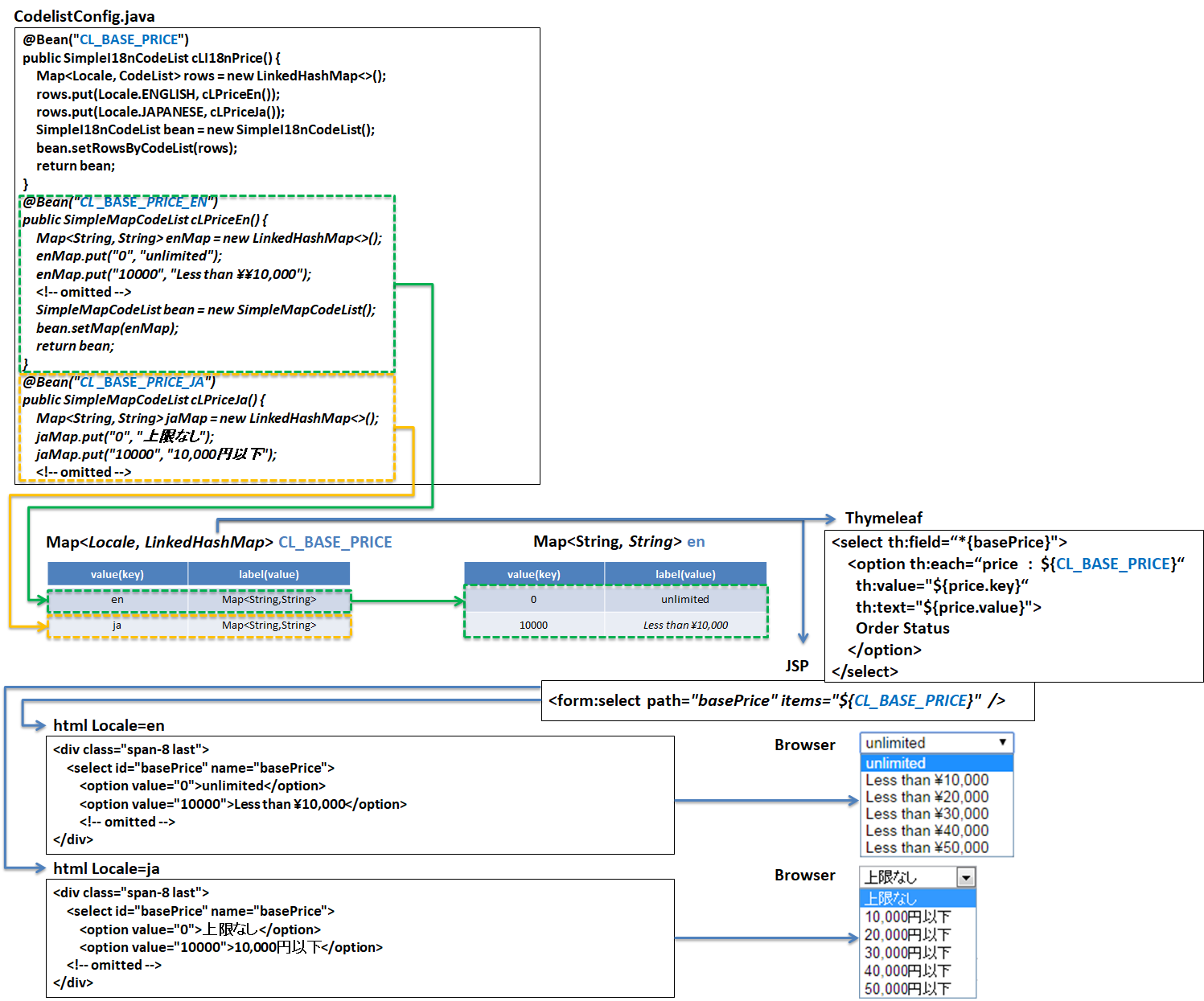Select 50,000円以下 from the Japanese list
Viewport: 1204px width, 1001px height.
click(908, 988)
